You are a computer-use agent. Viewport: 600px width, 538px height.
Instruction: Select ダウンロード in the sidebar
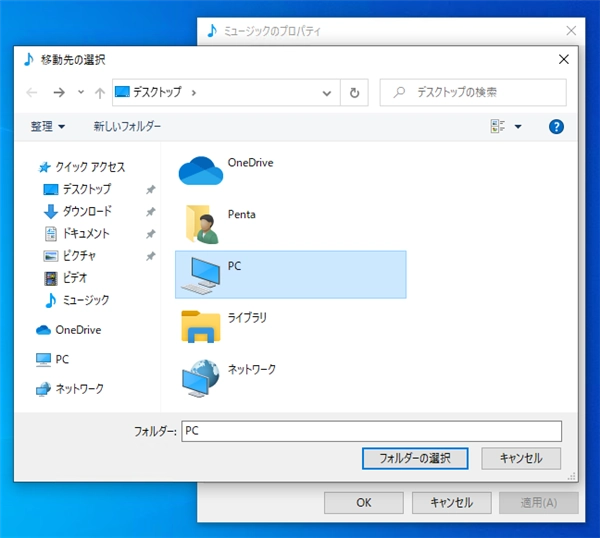point(77,211)
